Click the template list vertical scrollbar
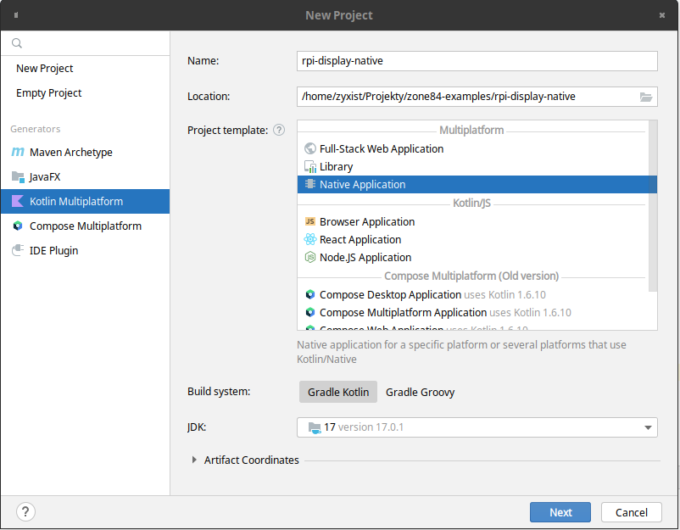The image size is (680, 530). click(652, 200)
